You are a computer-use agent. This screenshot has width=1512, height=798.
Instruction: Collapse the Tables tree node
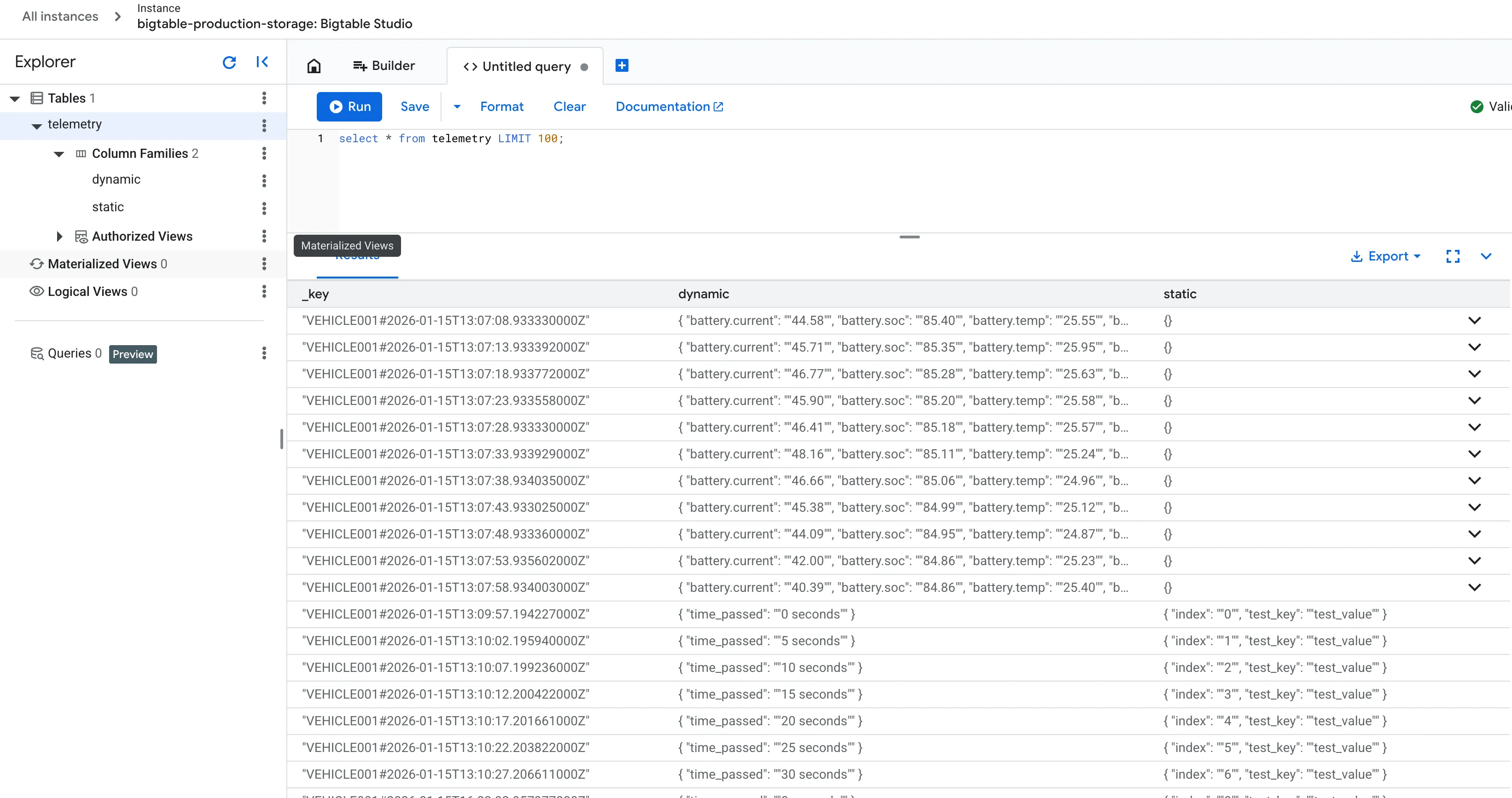tap(15, 98)
